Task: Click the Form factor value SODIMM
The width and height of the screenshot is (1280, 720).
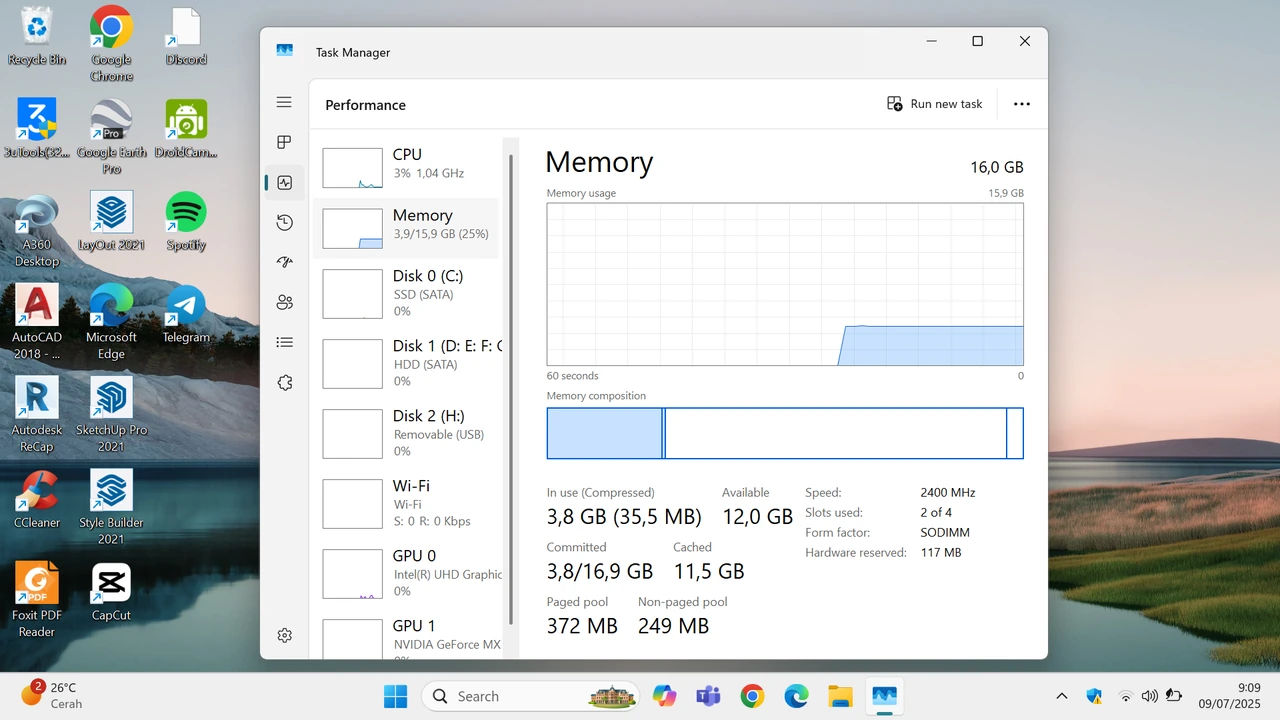Action: click(x=945, y=532)
